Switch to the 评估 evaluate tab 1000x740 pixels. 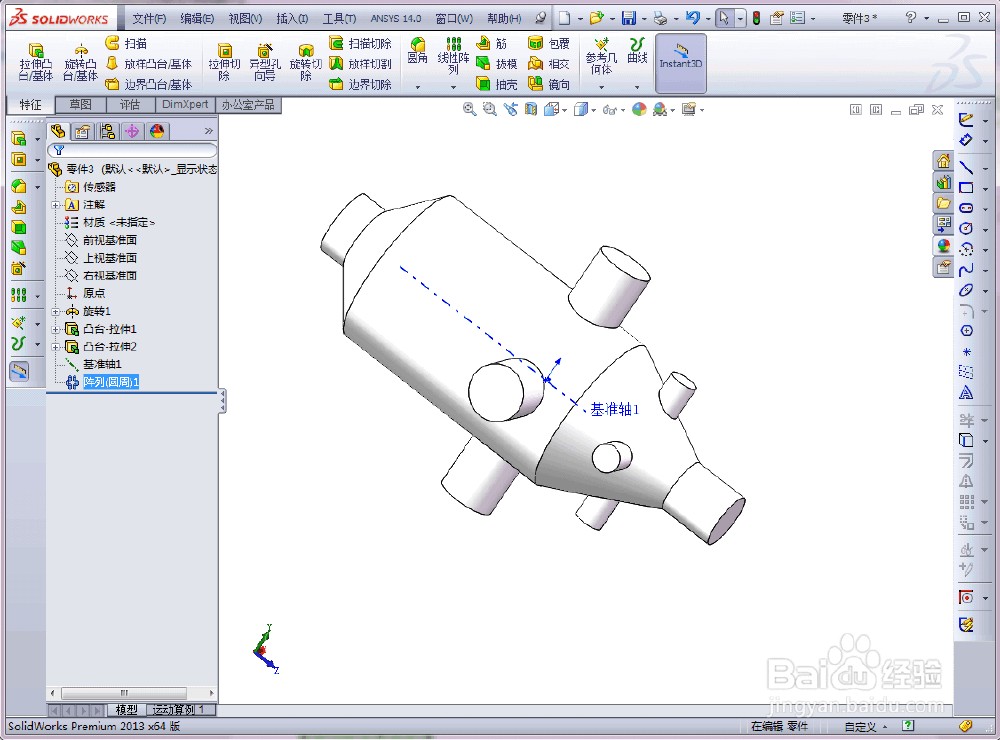(130, 105)
